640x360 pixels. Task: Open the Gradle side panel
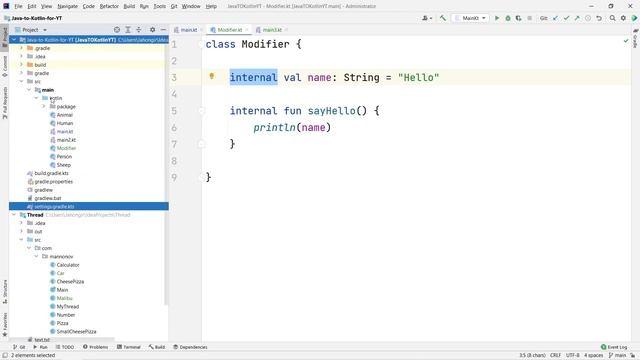pos(636,38)
